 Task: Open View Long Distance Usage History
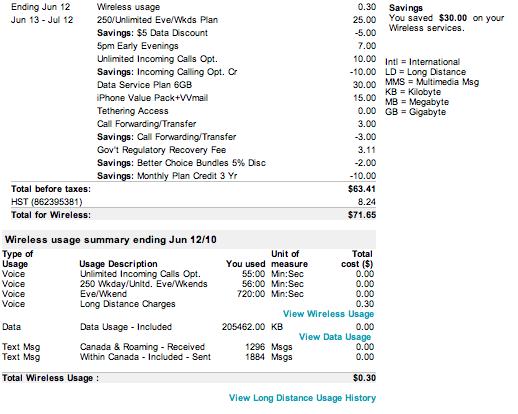coord(302,398)
